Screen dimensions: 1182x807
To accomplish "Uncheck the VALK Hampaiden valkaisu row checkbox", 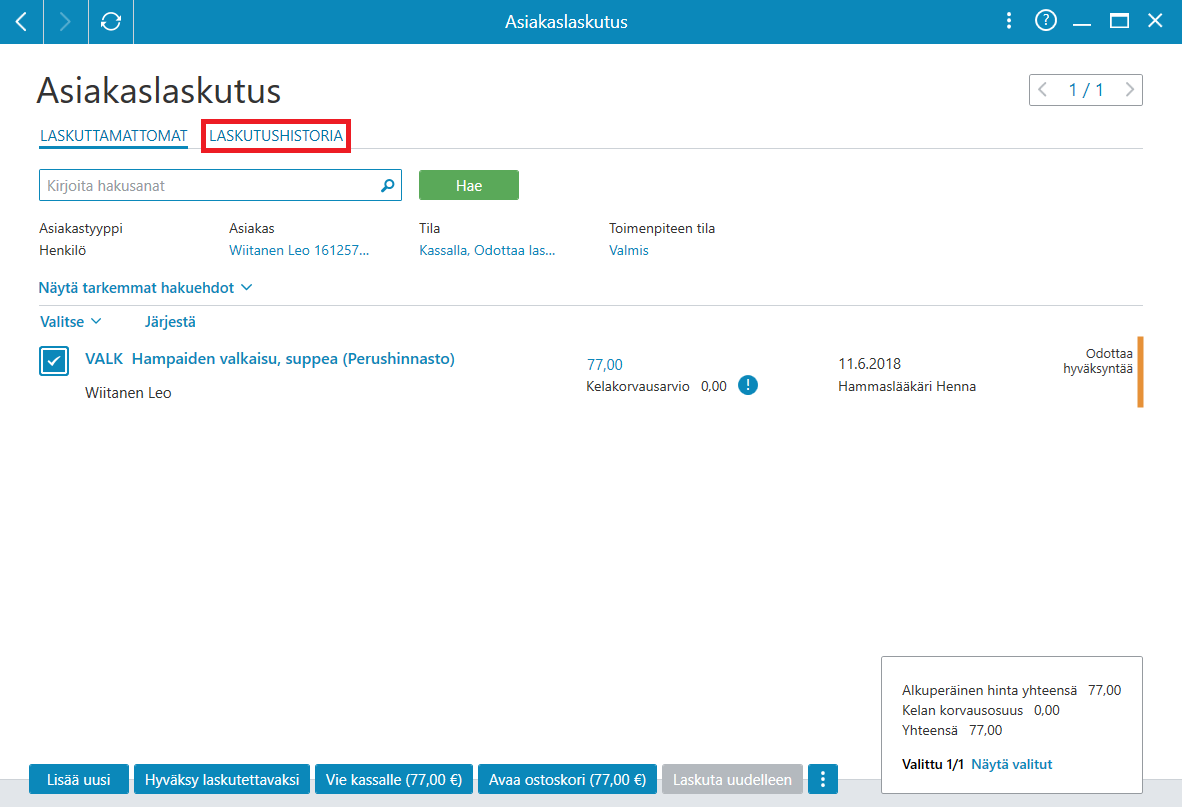I will 54,361.
